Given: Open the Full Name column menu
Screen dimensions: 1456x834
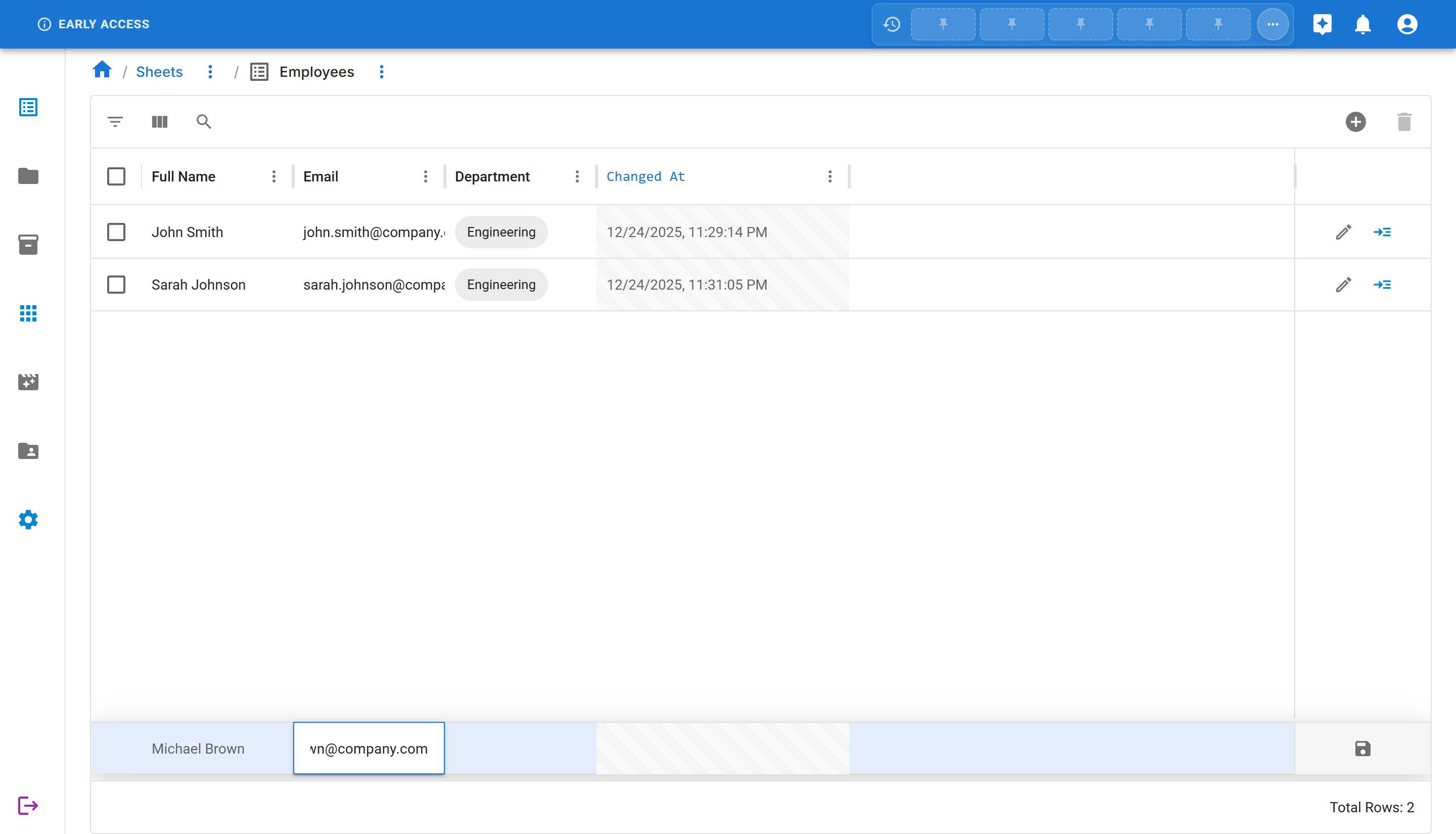Looking at the screenshot, I should [274, 176].
